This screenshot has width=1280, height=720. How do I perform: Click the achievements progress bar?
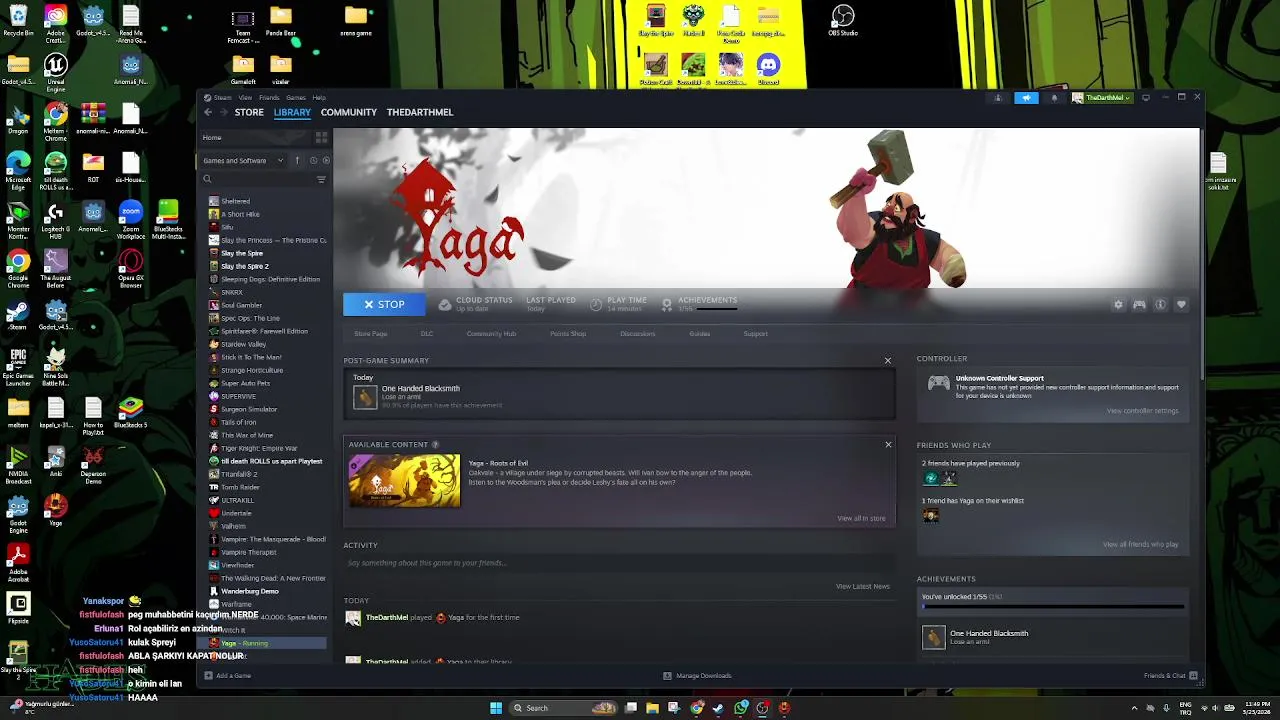[x=1053, y=606]
